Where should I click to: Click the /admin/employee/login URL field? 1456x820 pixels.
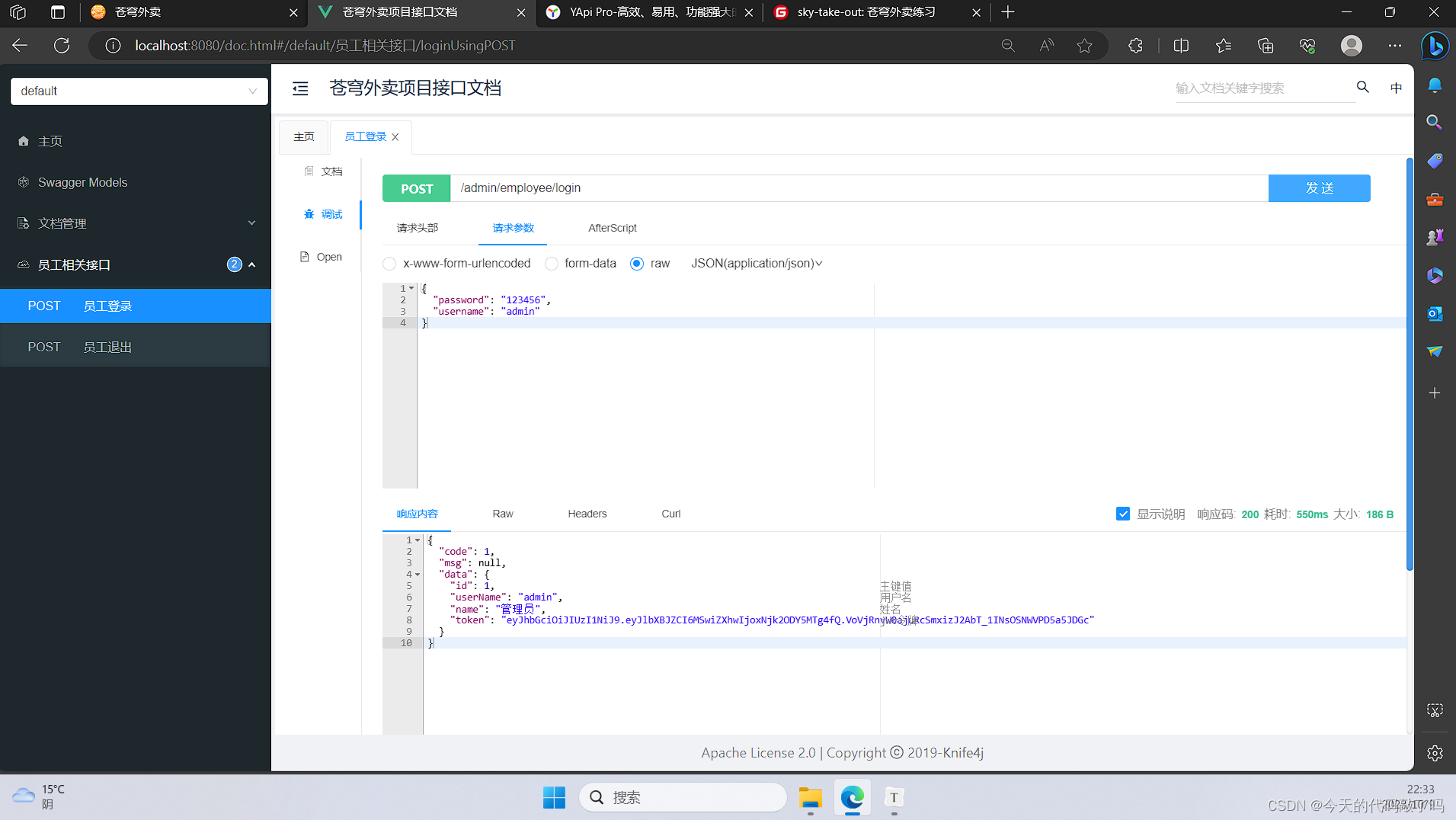859,188
